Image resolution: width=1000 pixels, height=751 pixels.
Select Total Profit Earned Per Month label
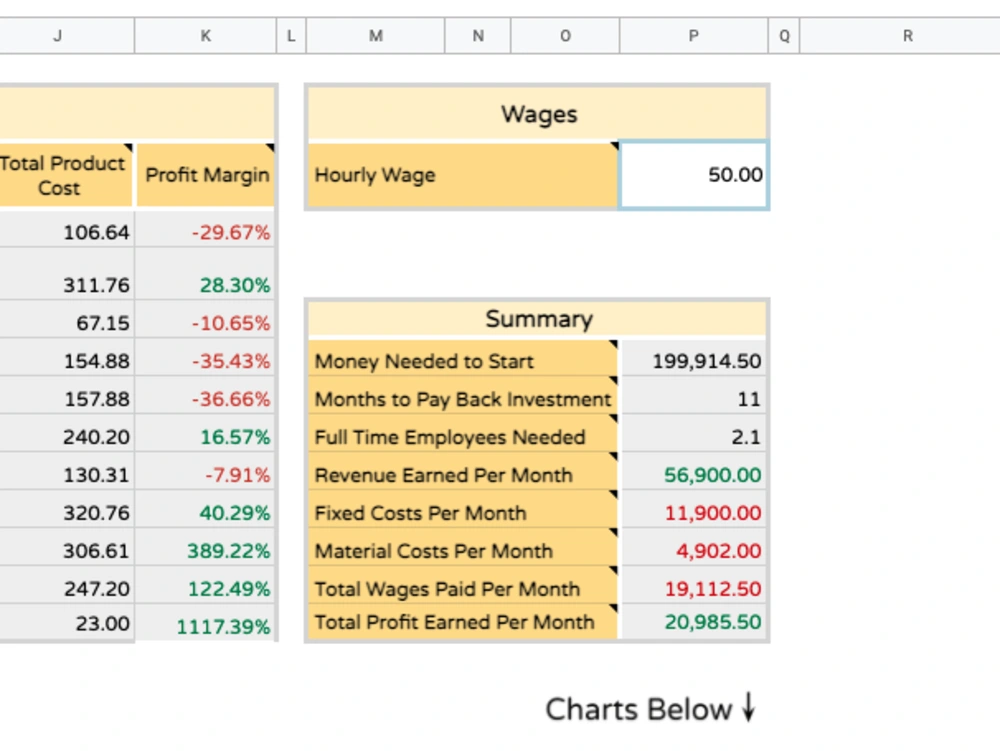click(463, 622)
